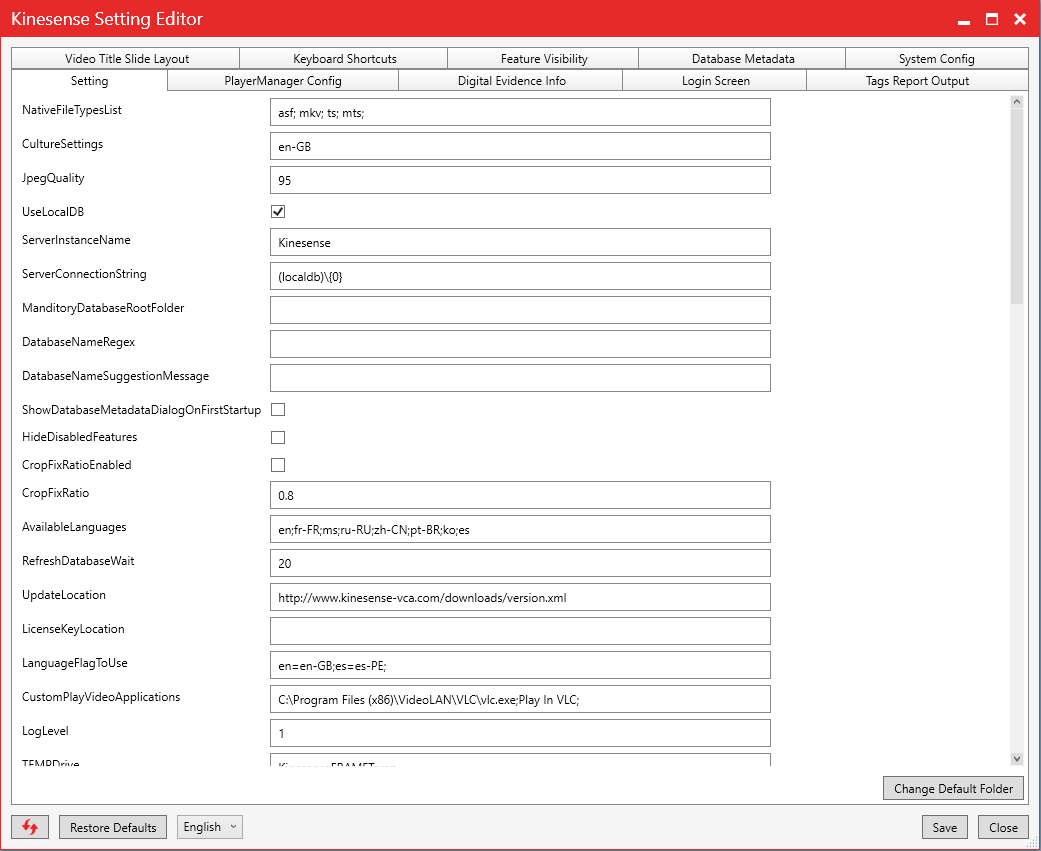The width and height of the screenshot is (1041, 851).
Task: Open the Feature Visibility tab
Action: click(544, 59)
